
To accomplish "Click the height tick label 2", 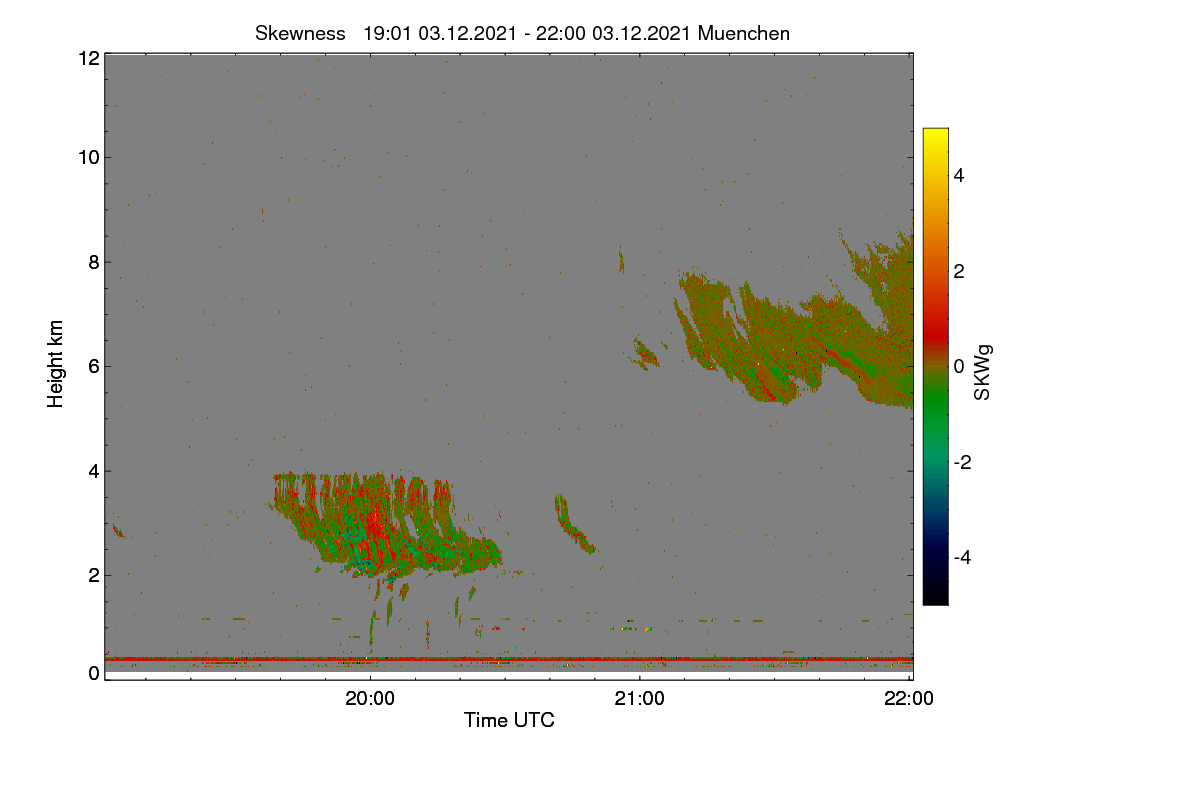I will [93, 574].
